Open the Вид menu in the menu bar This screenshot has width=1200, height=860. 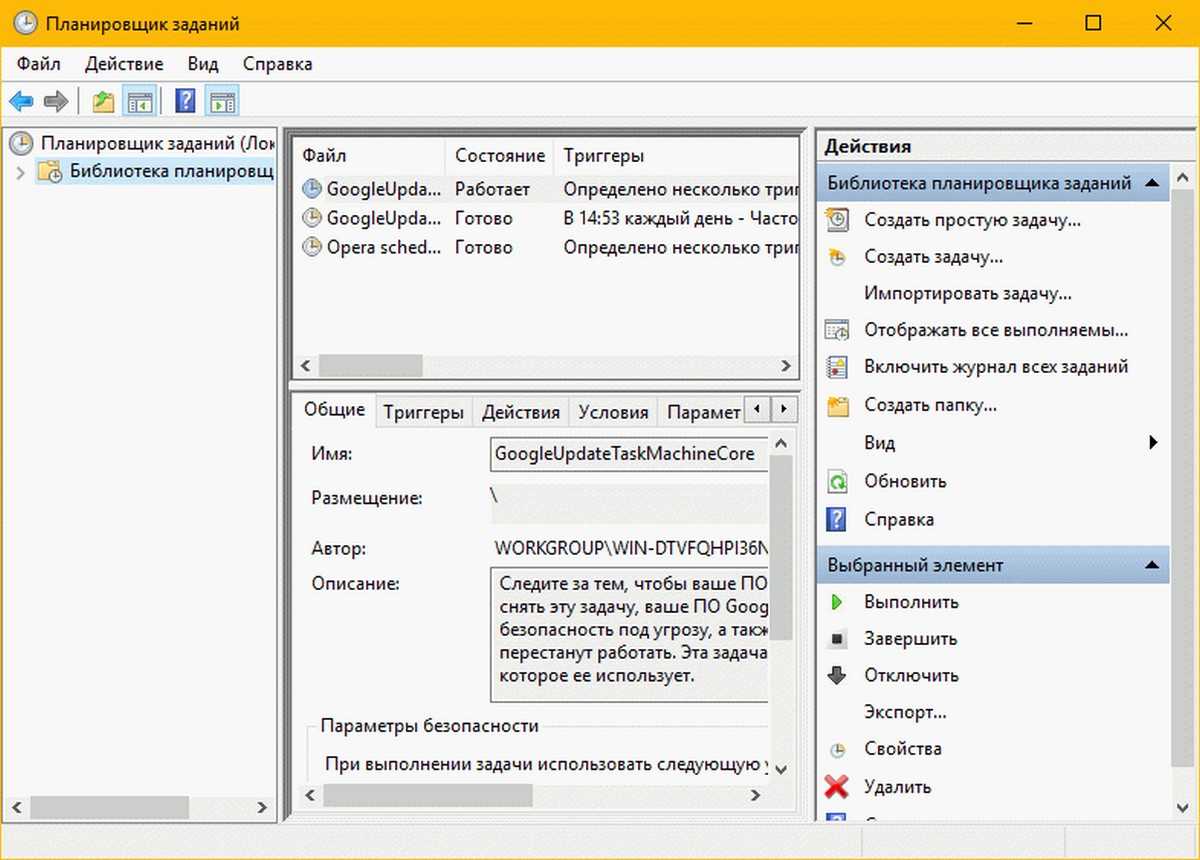(203, 64)
